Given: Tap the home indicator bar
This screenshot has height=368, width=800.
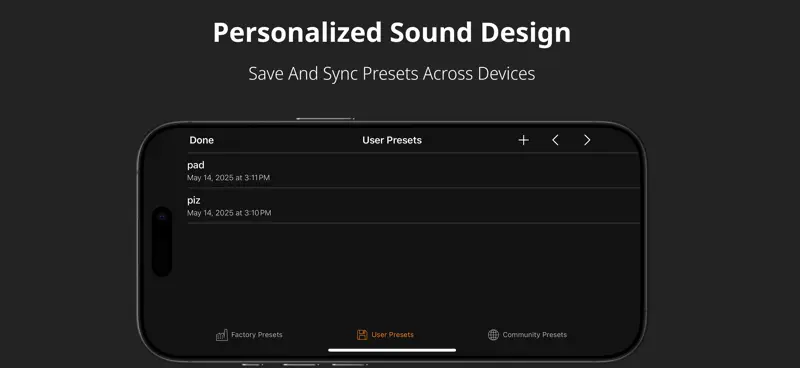Looking at the screenshot, I should coord(392,350).
